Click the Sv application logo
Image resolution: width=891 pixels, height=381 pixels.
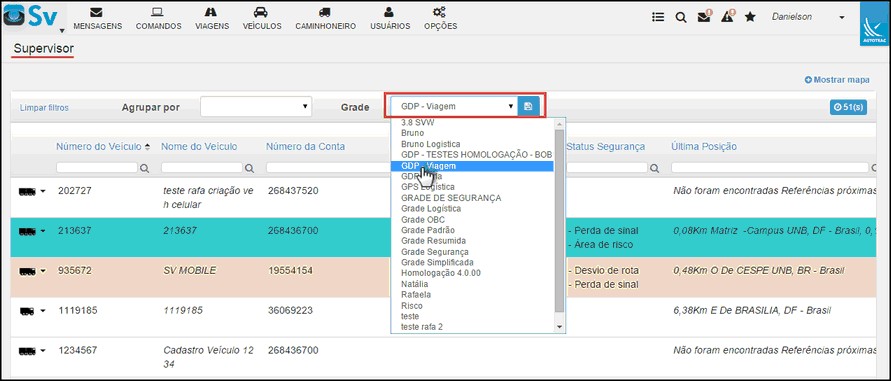31,17
